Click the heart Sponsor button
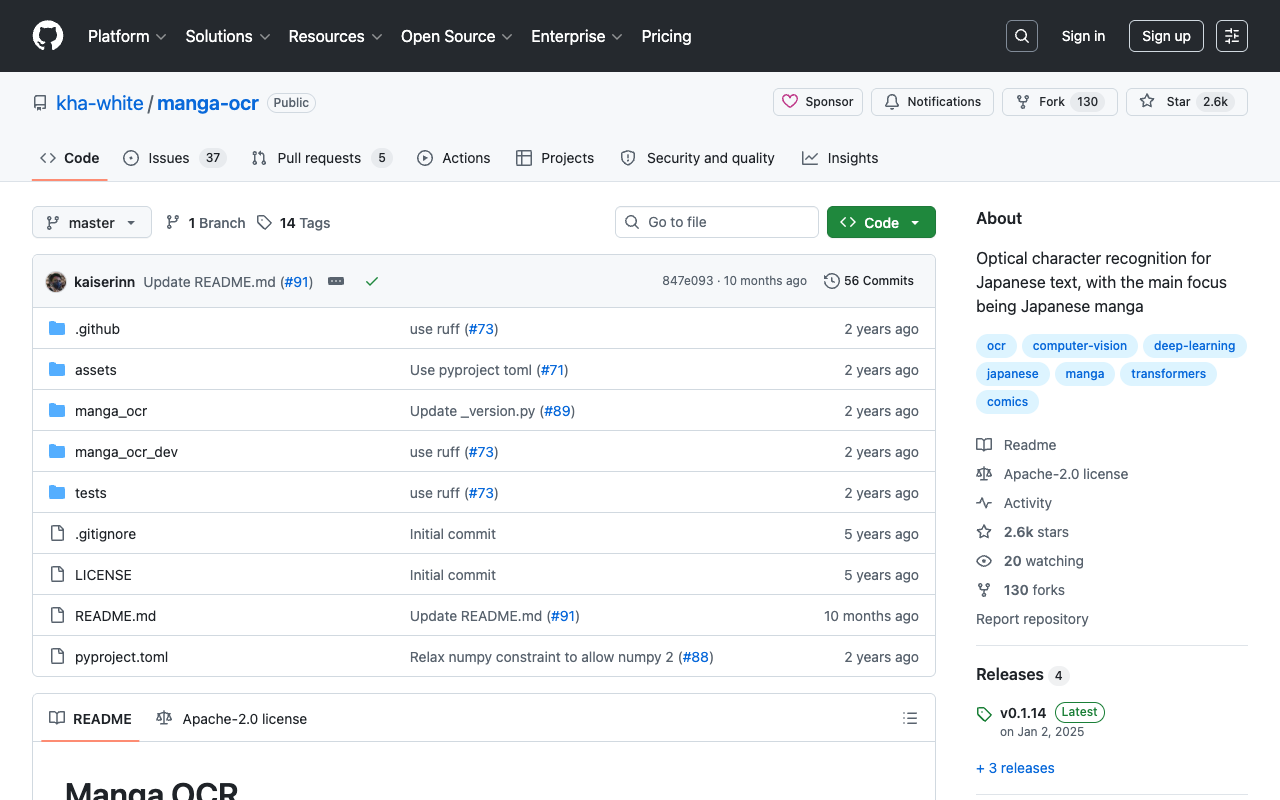This screenshot has width=1280, height=800. tap(818, 102)
